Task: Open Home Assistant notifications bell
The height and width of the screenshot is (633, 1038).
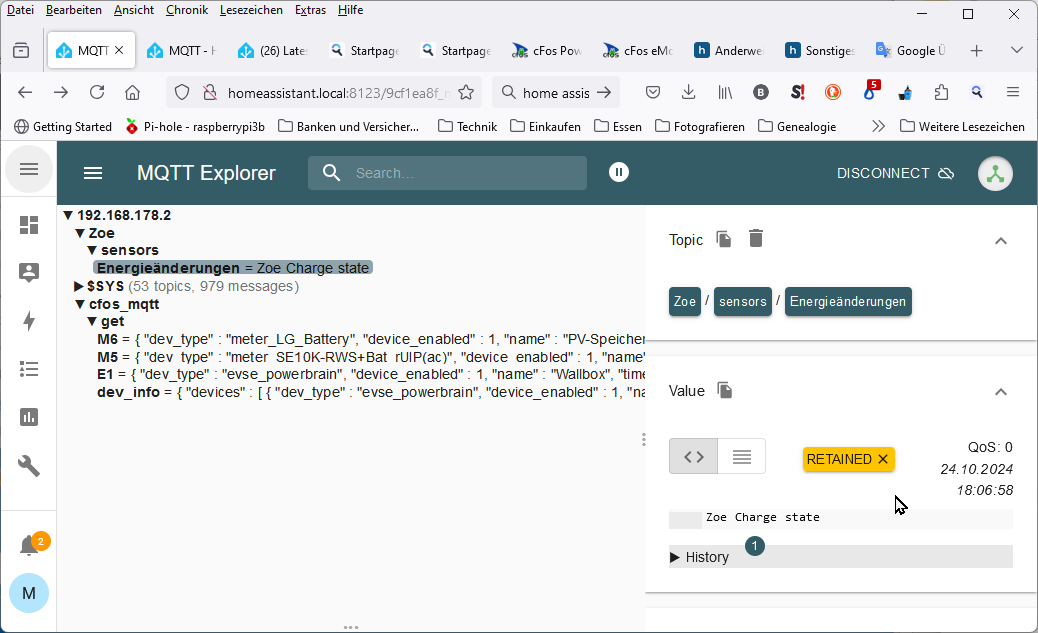Action: tap(29, 545)
